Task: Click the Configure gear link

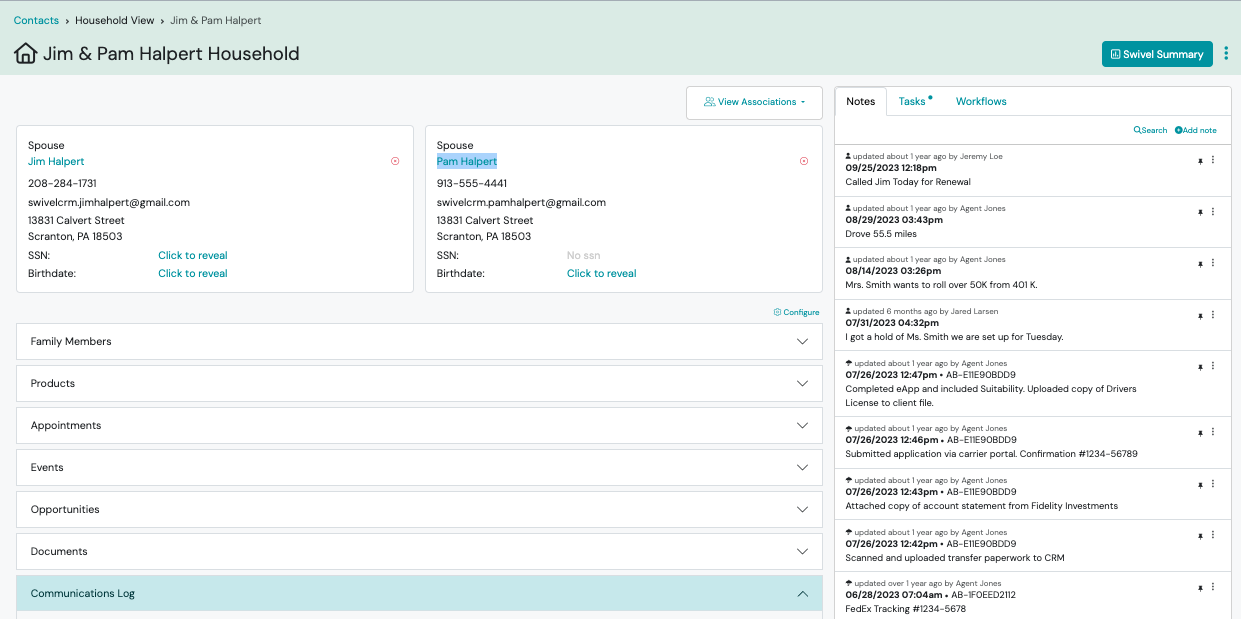Action: (x=796, y=312)
